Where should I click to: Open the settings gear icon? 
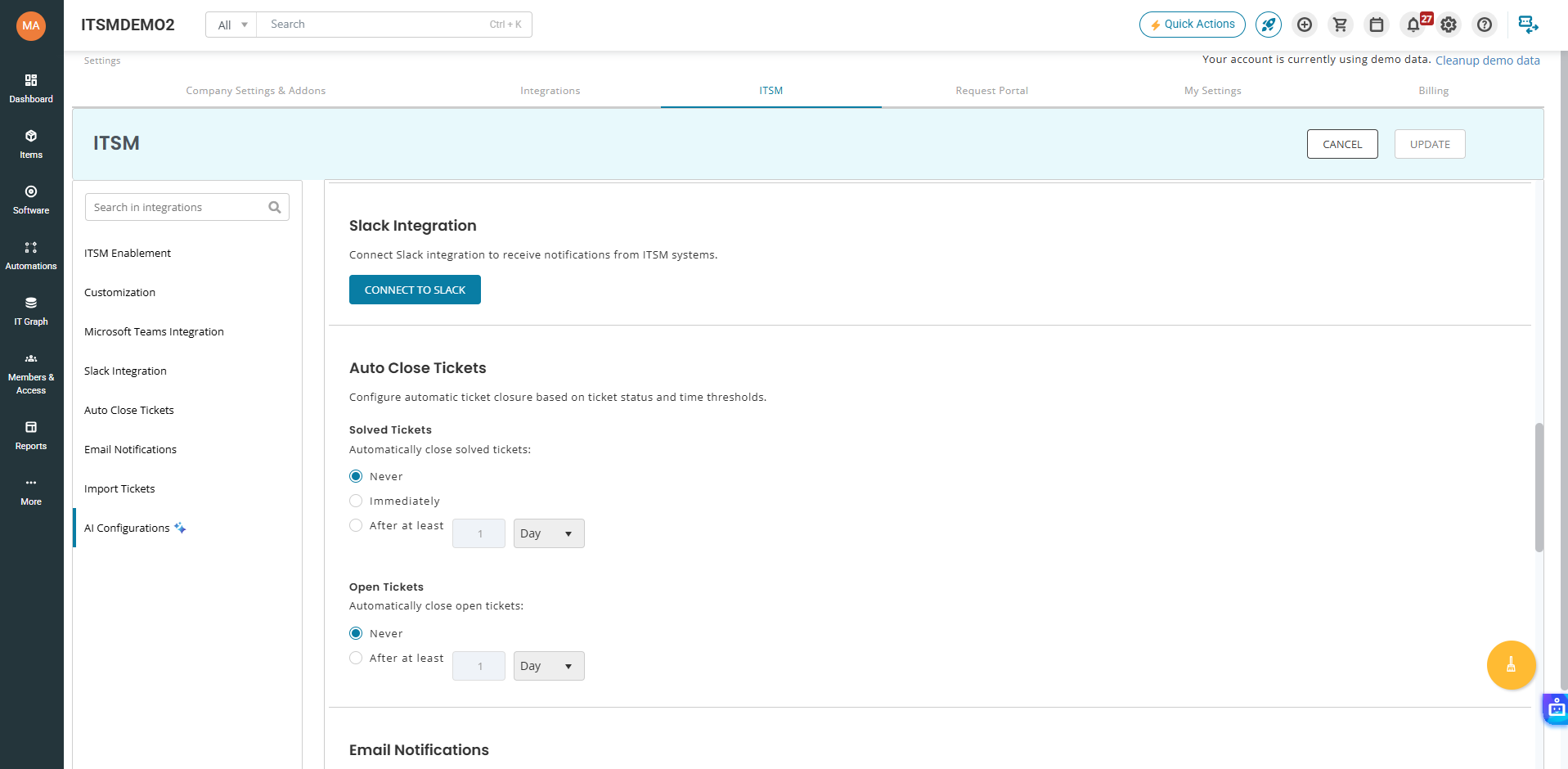pyautogui.click(x=1449, y=25)
